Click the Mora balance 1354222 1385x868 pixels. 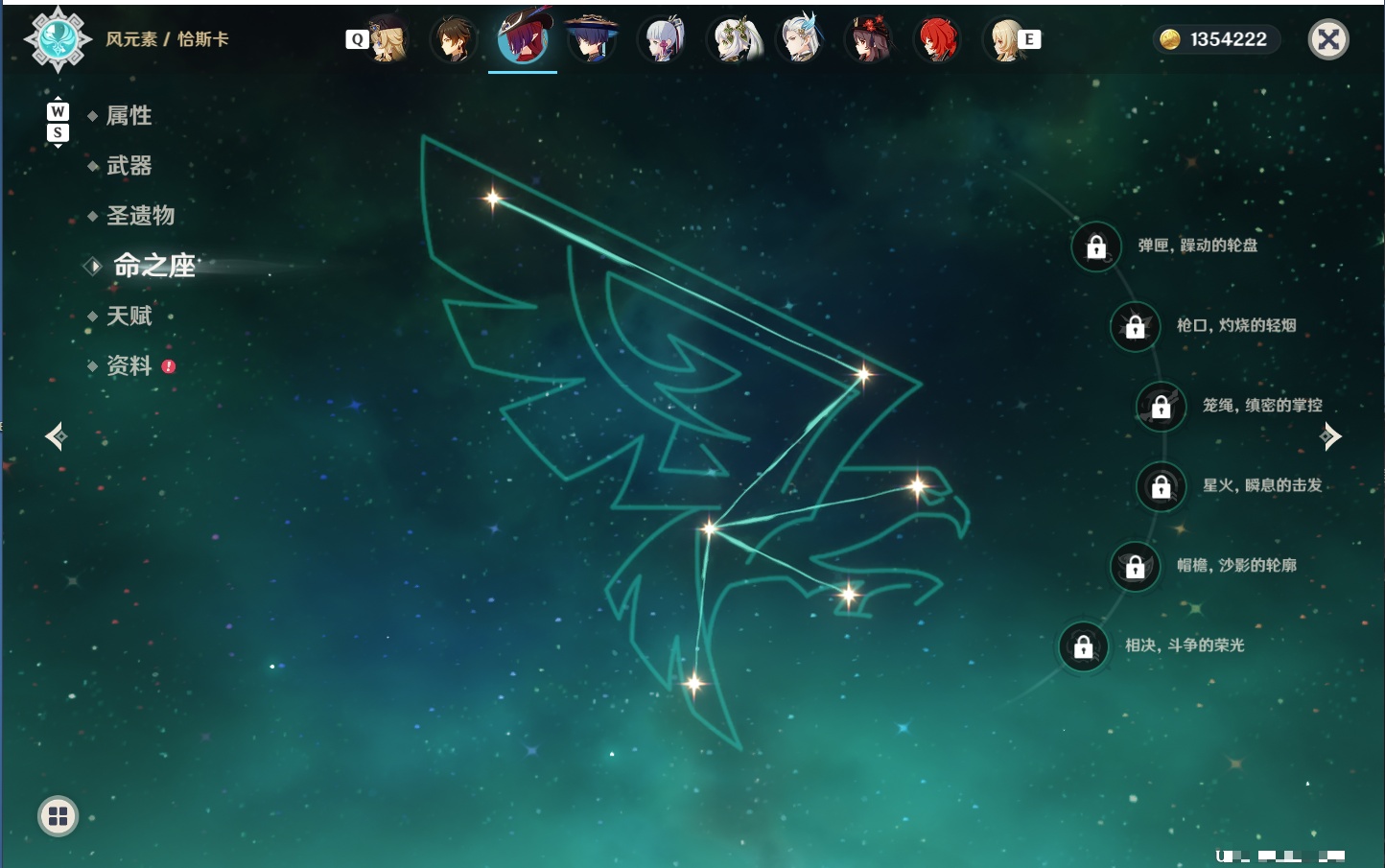1229,39
